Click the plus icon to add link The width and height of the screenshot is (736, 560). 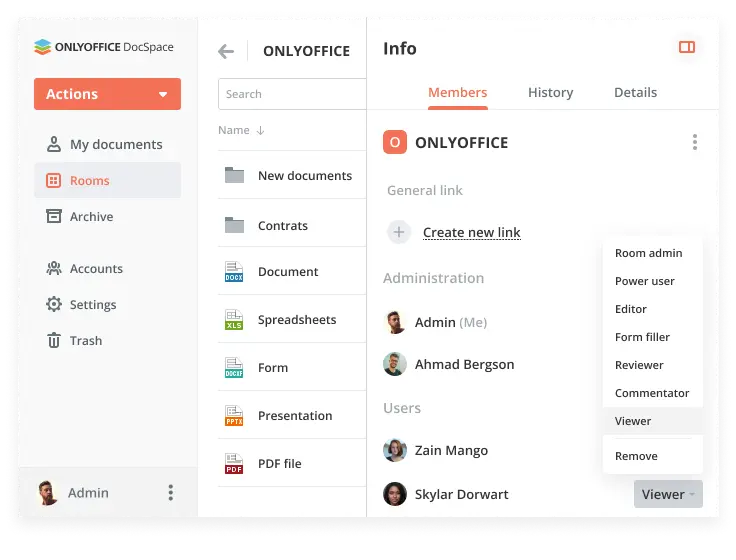point(399,232)
